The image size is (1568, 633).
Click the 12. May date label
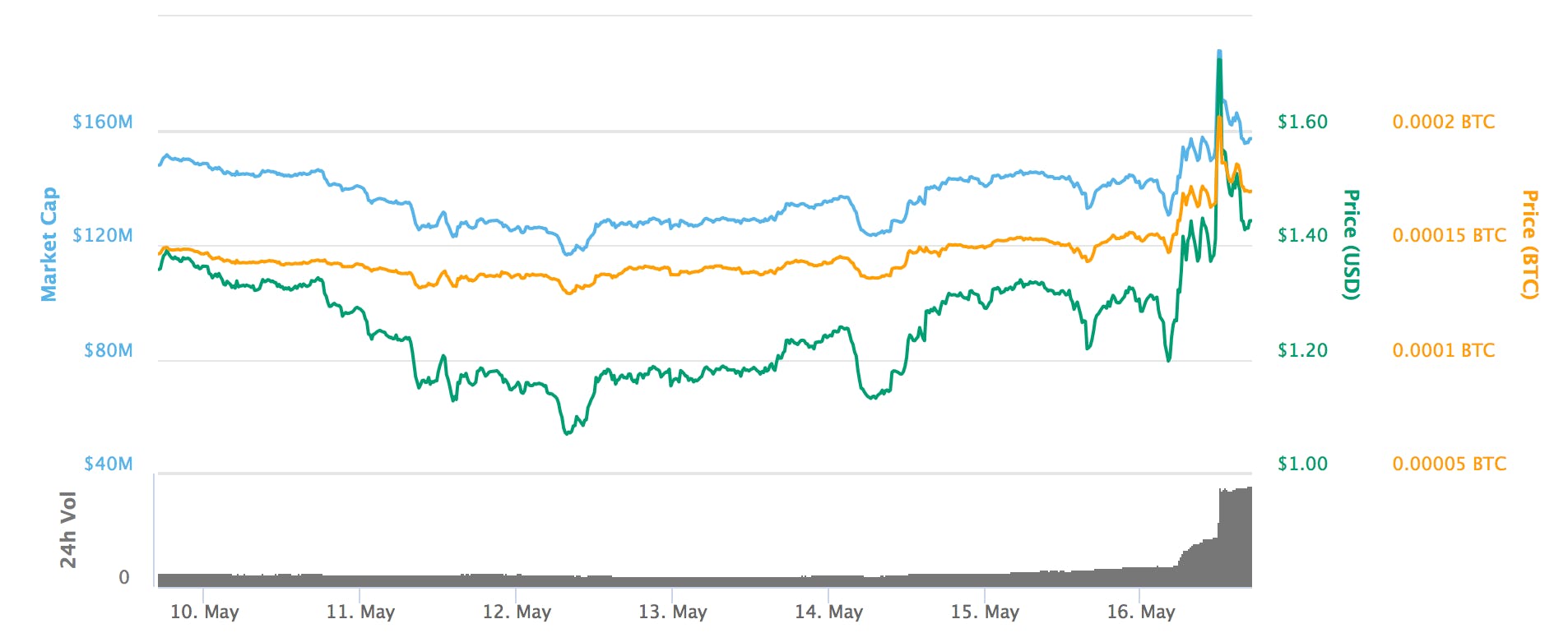517,612
